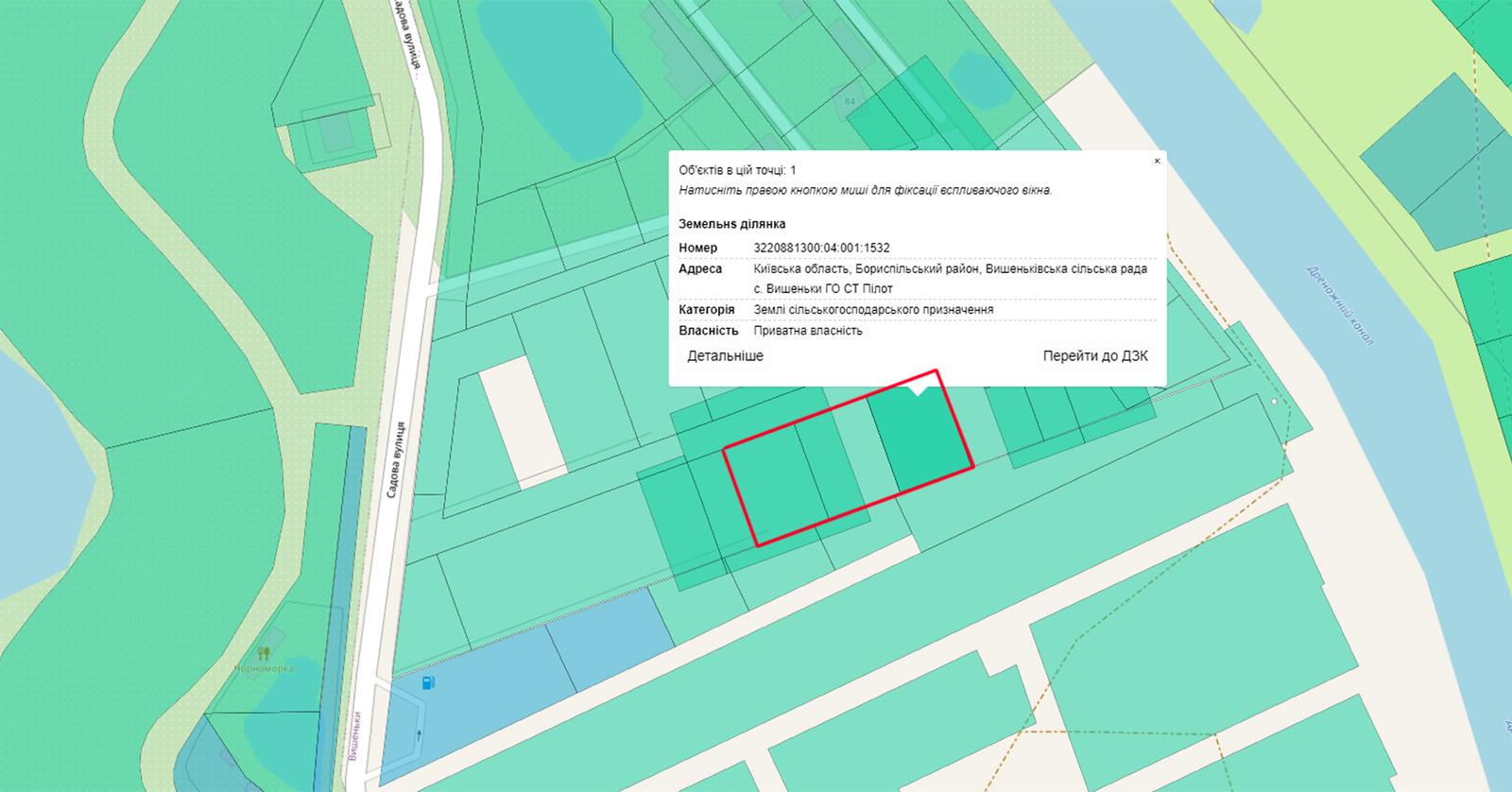The height and width of the screenshot is (792, 1512).
Task: Click the Садова вулиця street label
Action: point(400,459)
